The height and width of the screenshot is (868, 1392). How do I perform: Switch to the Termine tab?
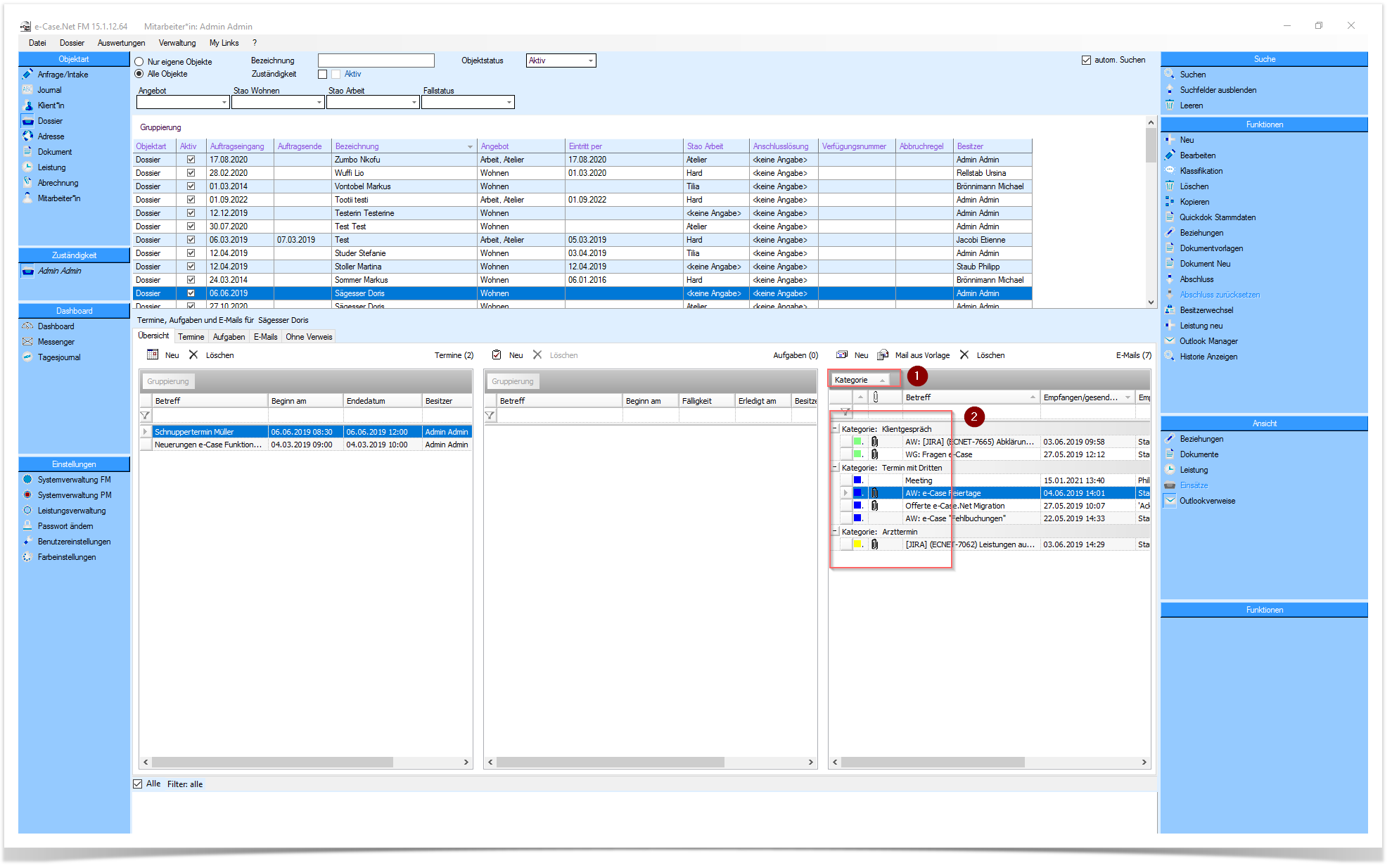point(191,337)
